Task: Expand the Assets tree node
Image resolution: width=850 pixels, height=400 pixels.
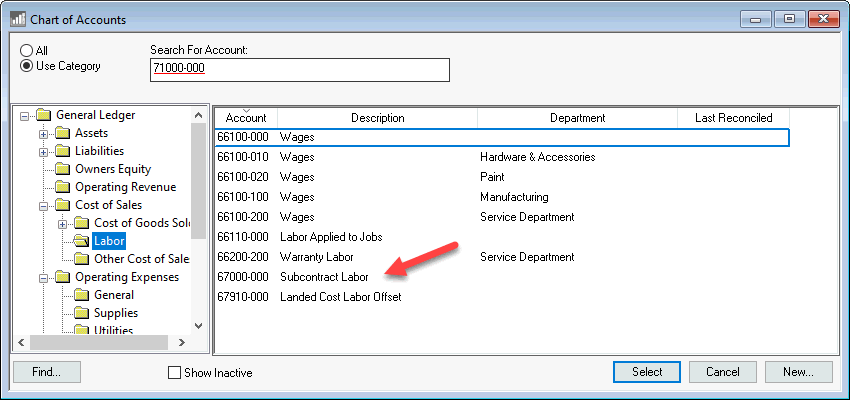Action: pyautogui.click(x=43, y=133)
